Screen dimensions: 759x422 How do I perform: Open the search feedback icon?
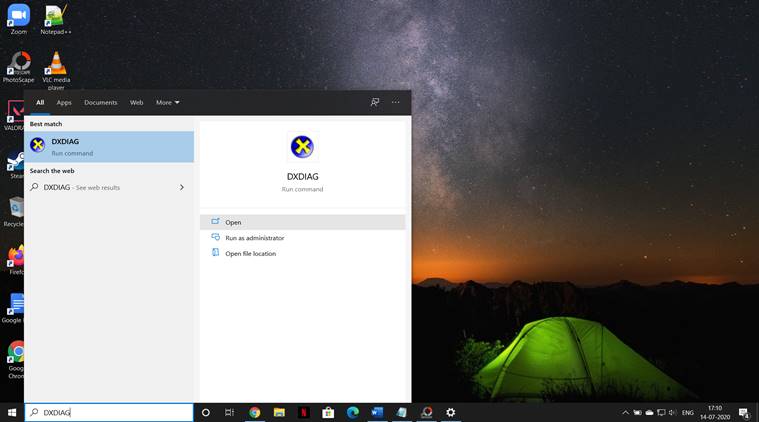tap(375, 102)
